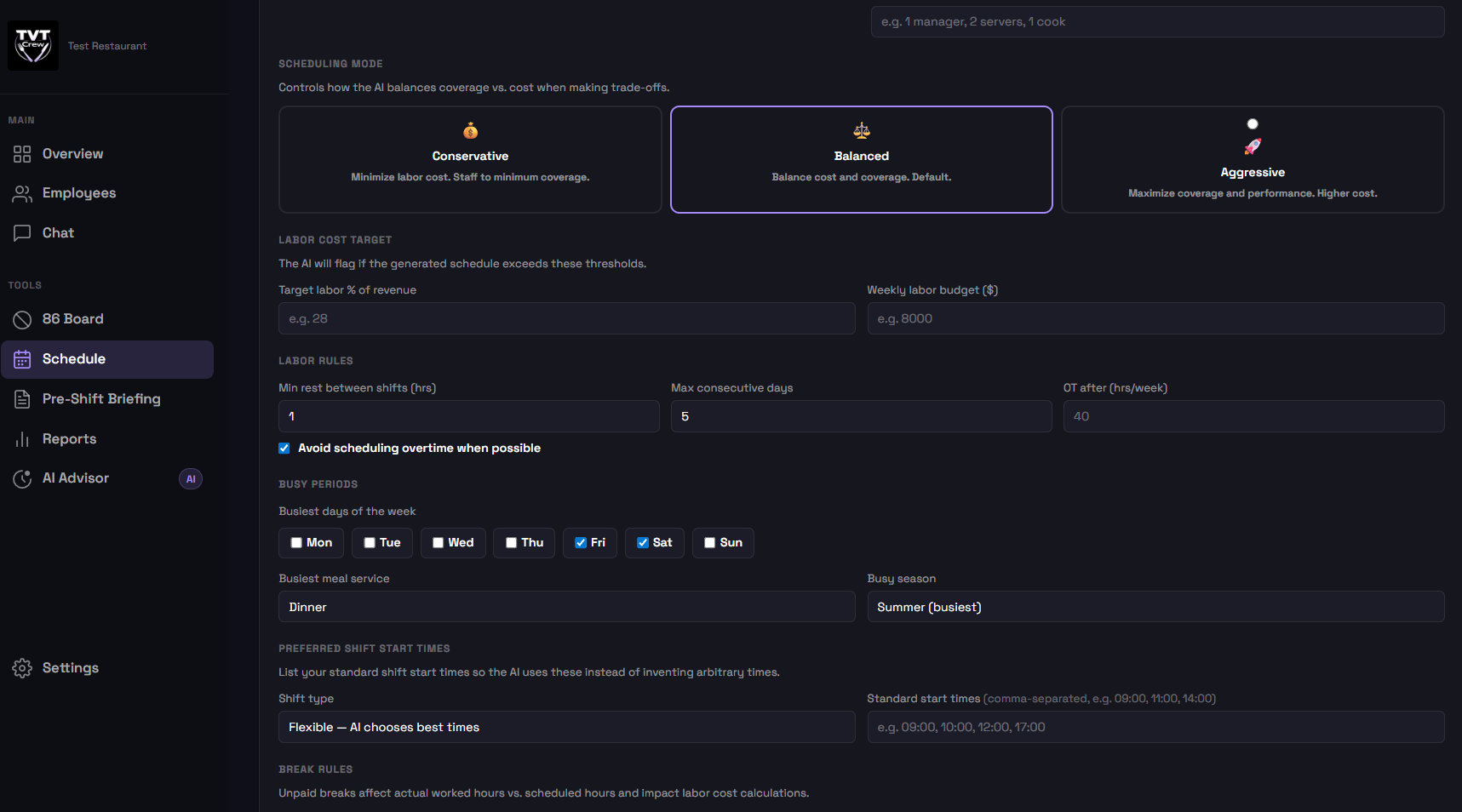Image resolution: width=1462 pixels, height=812 pixels.
Task: Switch to Aggressive scheduling mode
Action: tap(1252, 159)
